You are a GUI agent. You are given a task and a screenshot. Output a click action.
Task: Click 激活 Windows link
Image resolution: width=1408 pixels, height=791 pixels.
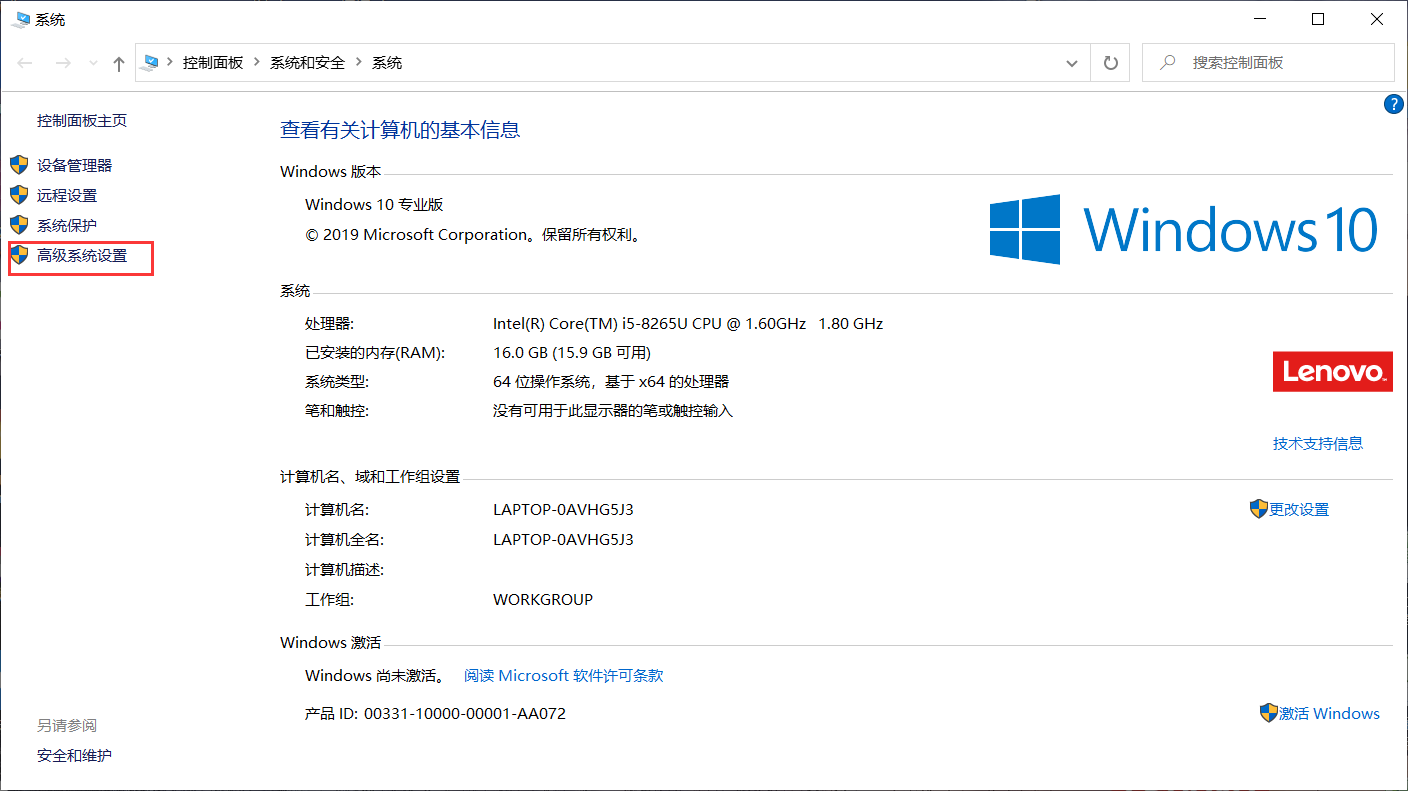coord(1329,713)
